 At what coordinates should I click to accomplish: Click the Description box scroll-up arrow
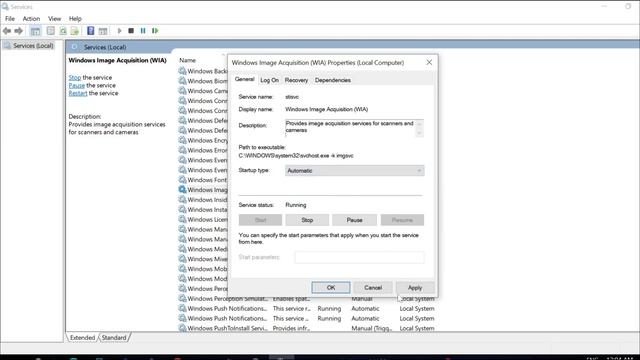419,124
